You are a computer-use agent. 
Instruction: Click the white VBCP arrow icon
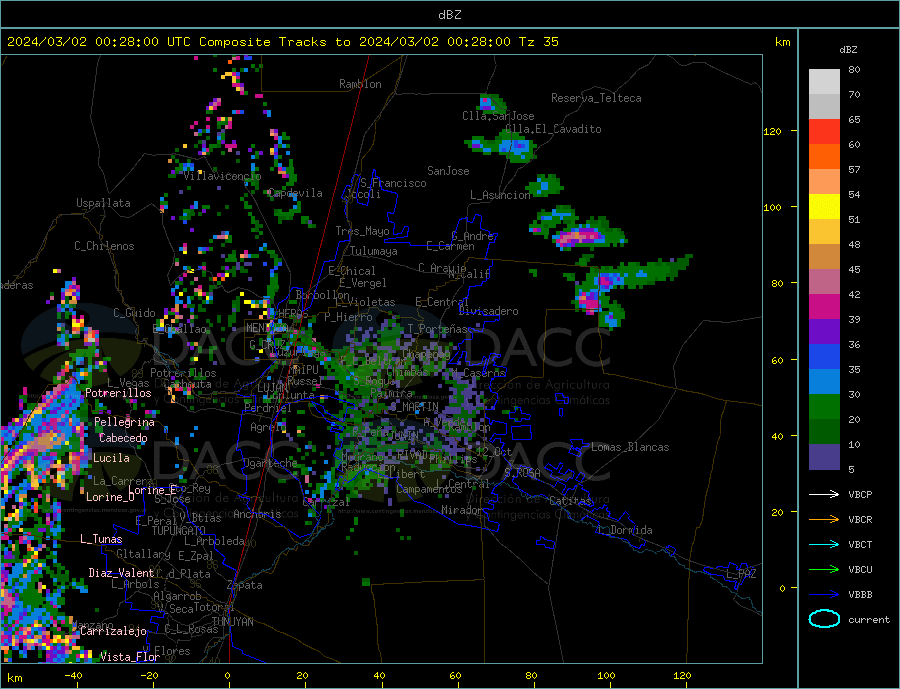coord(824,494)
